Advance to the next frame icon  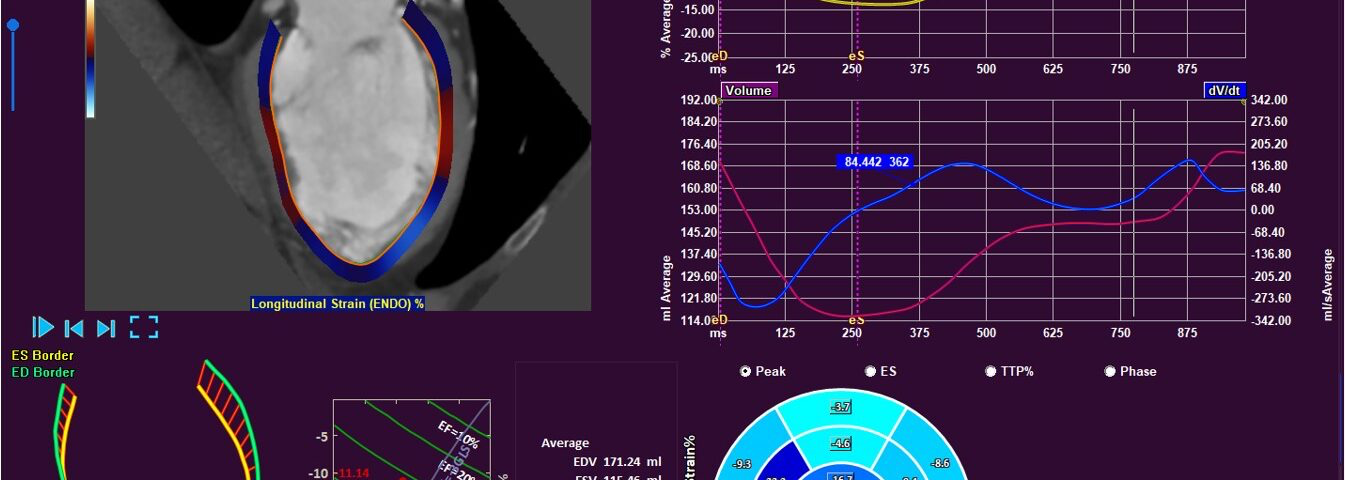pos(106,327)
